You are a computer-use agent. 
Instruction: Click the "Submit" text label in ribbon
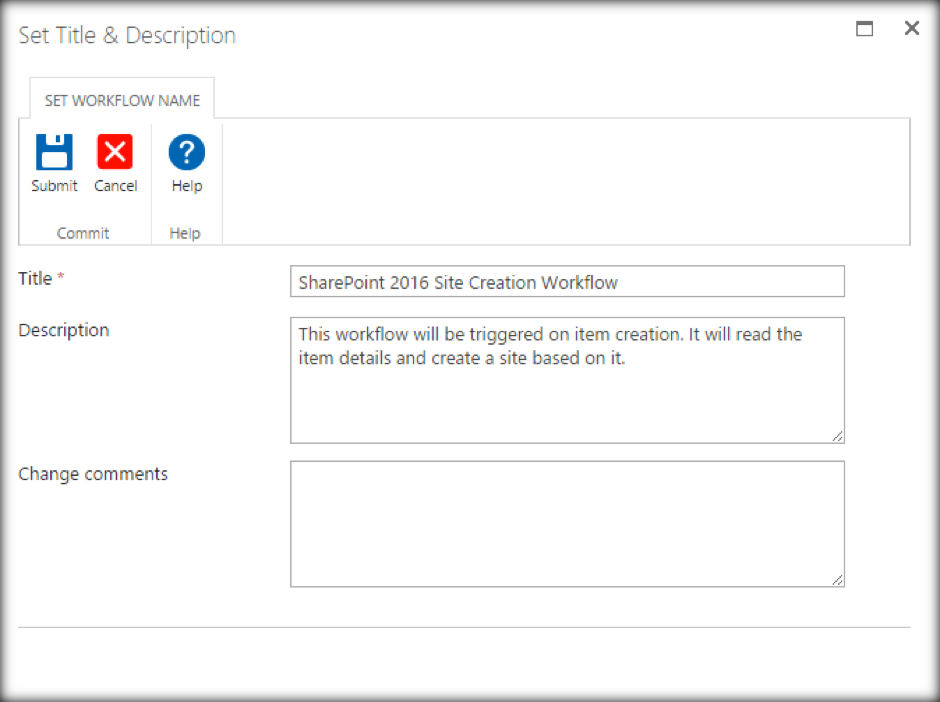click(x=54, y=186)
